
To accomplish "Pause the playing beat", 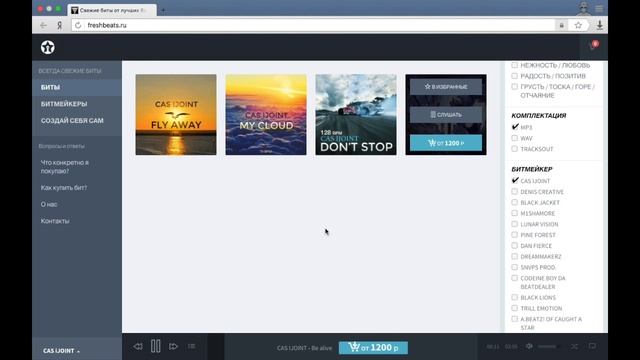I will pos(156,346).
